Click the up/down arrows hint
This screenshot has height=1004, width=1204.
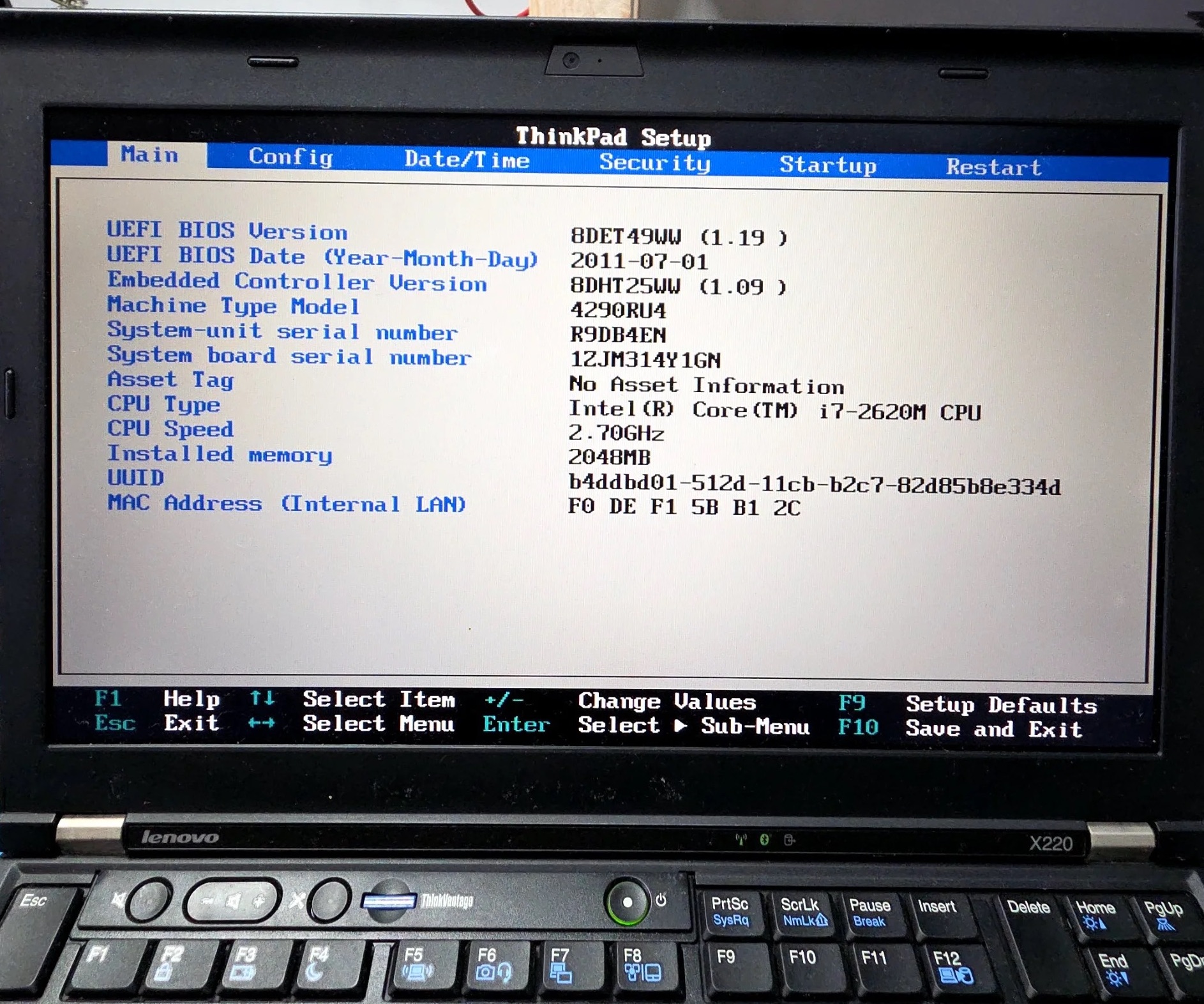click(262, 698)
